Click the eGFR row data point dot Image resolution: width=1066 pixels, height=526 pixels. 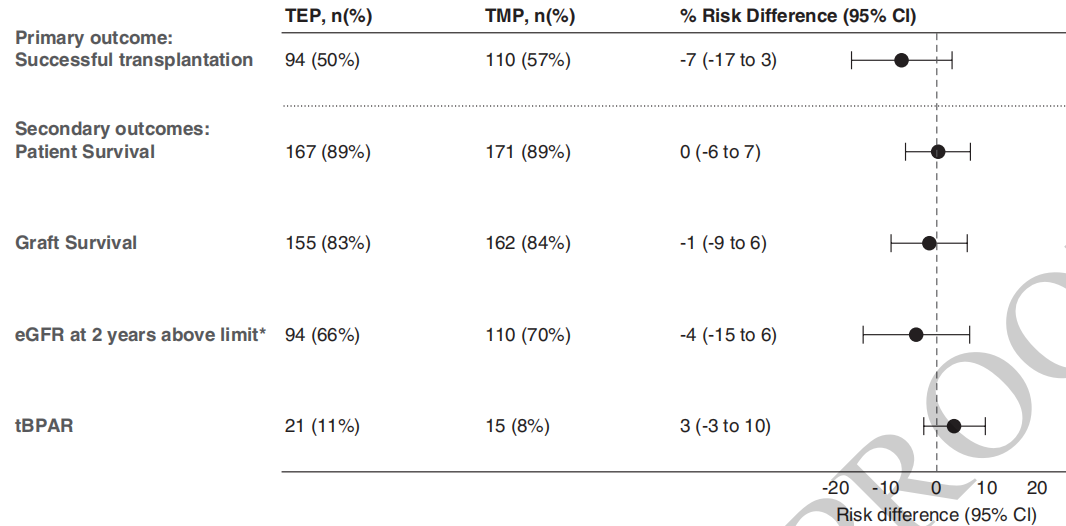click(x=916, y=334)
